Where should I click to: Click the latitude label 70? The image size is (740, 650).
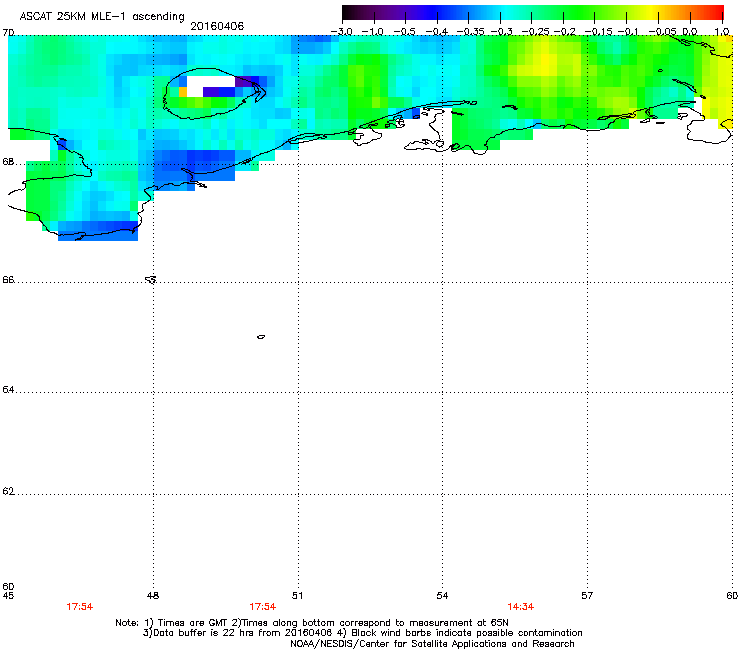pyautogui.click(x=8, y=33)
